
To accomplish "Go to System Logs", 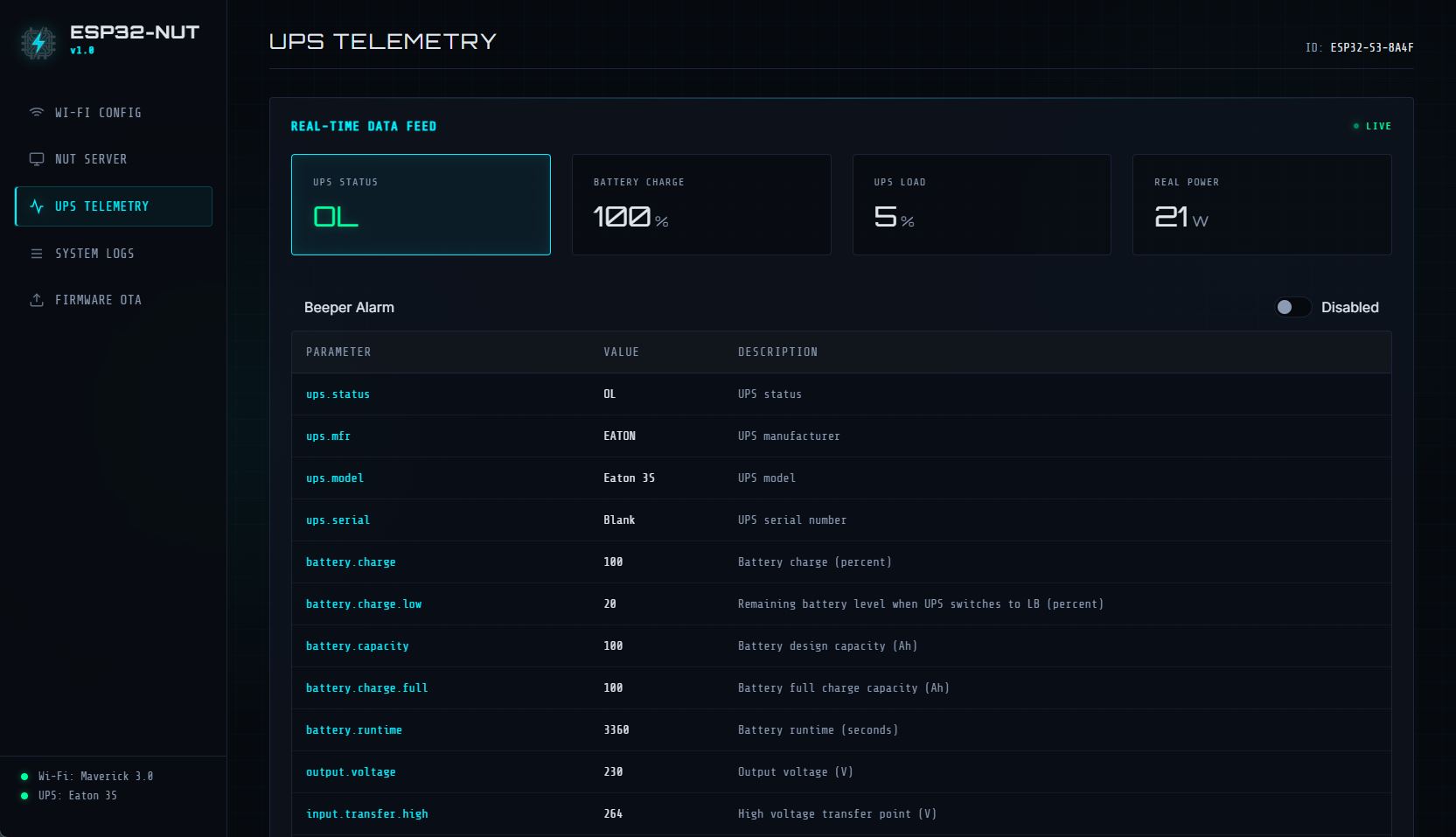I will coord(114,254).
